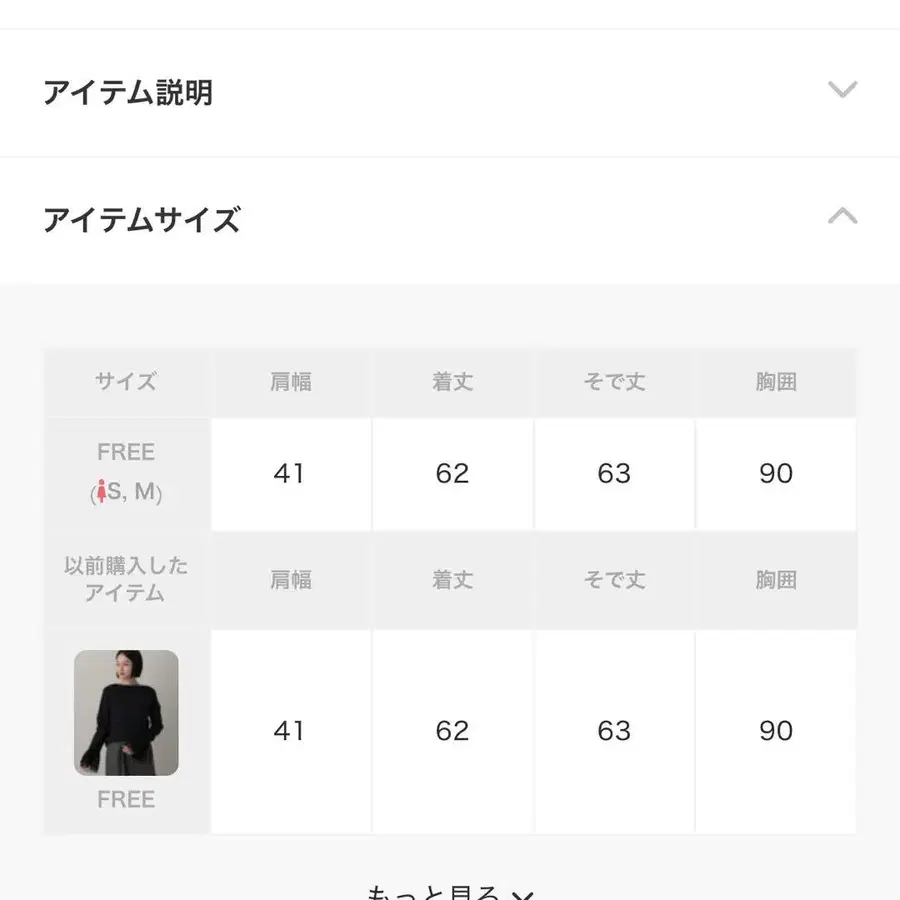The width and height of the screenshot is (900, 900).
Task: Click the サイズ header cell
Action: point(126,381)
